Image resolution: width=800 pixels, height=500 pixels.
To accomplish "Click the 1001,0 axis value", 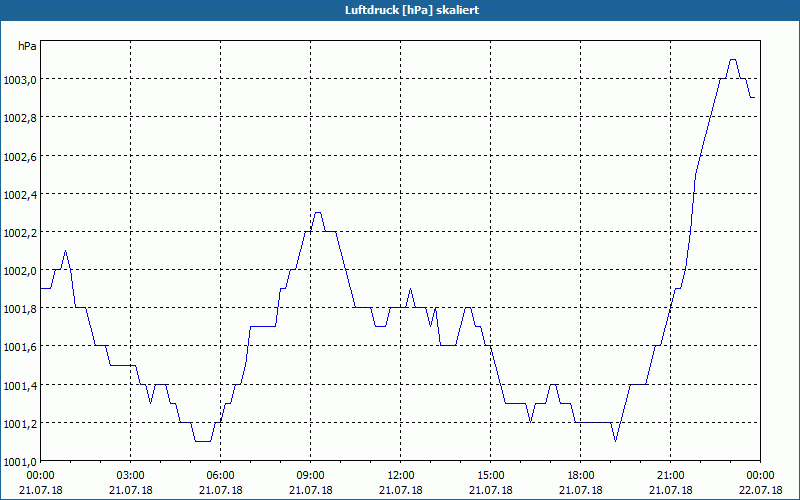I will pos(20,462).
